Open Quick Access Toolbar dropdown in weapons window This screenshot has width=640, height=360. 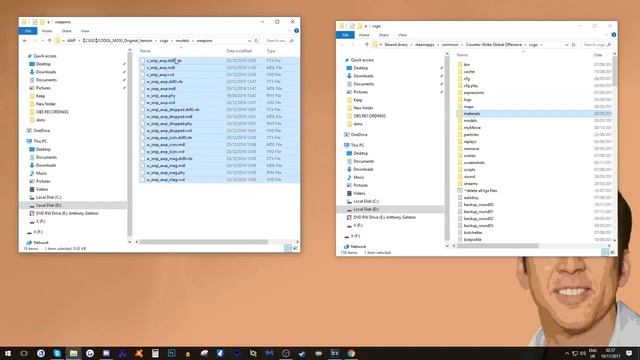tap(49, 22)
